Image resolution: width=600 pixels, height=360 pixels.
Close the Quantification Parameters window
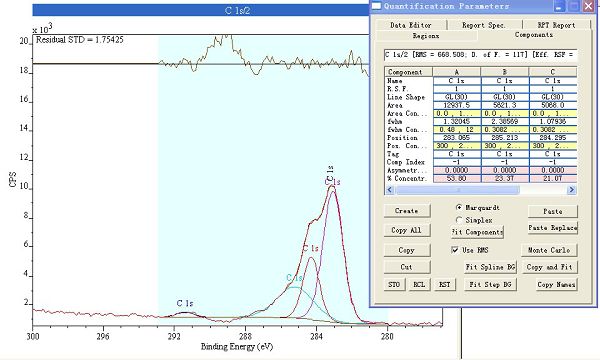point(589,6)
